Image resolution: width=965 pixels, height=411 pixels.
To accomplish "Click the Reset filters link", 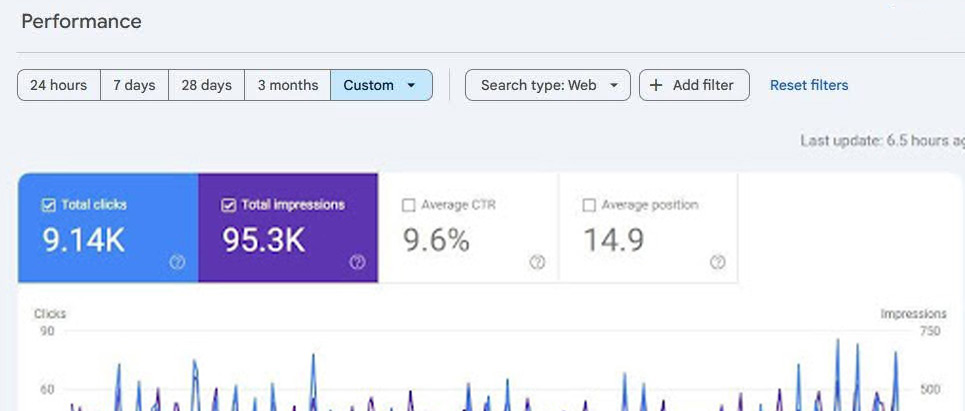I will pos(808,86).
